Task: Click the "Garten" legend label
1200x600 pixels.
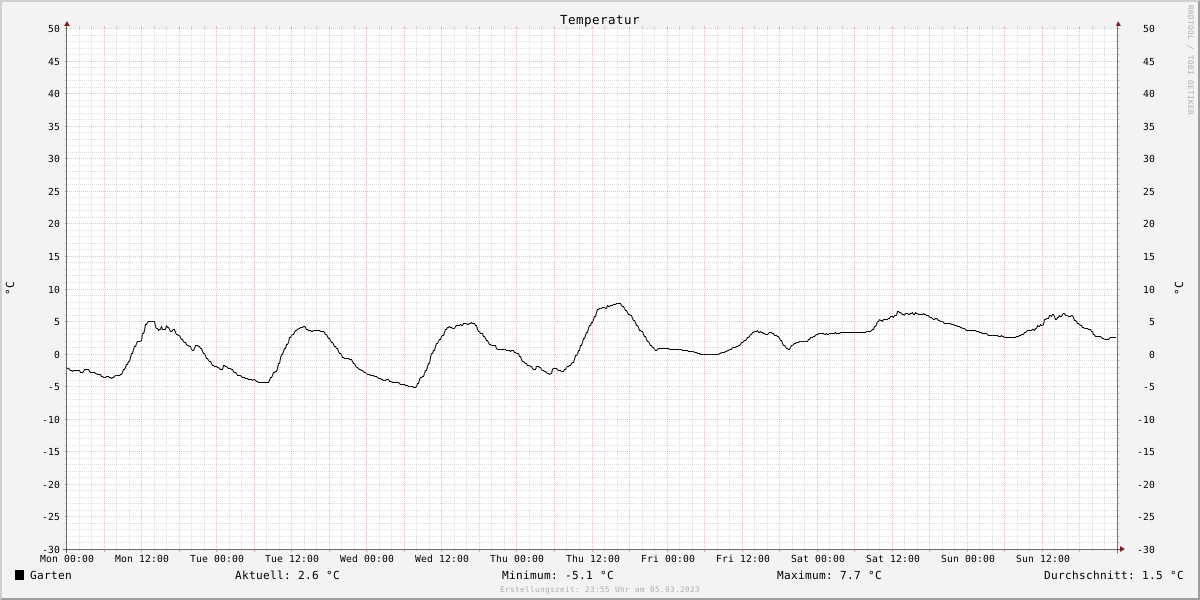Action: pos(51,575)
